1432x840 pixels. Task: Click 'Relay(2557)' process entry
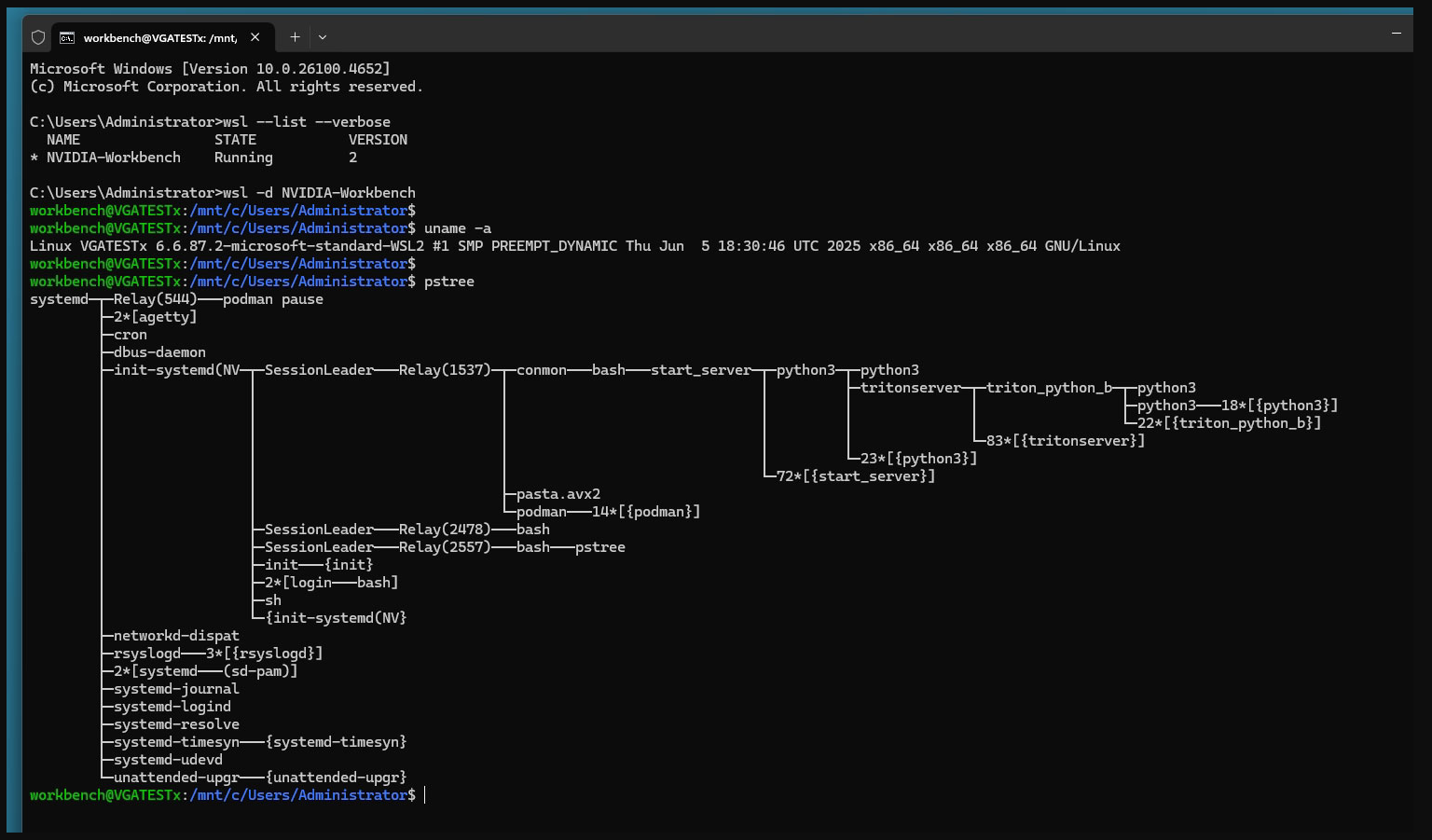(445, 547)
